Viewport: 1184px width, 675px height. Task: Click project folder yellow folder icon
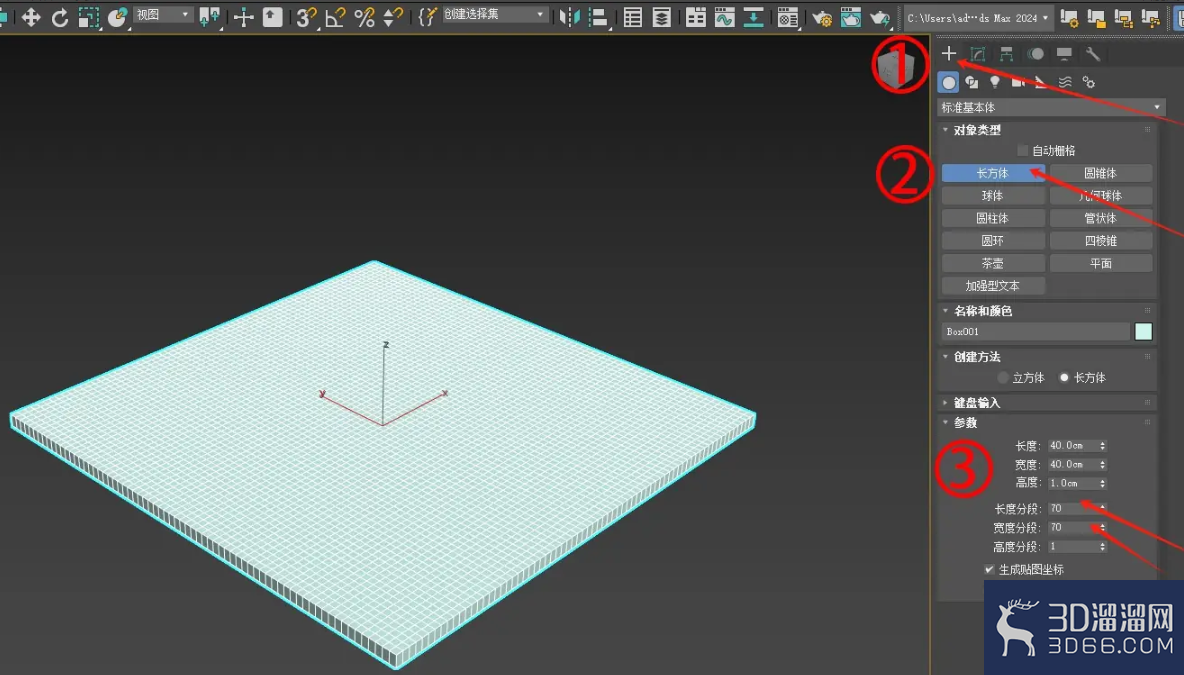tap(1096, 17)
